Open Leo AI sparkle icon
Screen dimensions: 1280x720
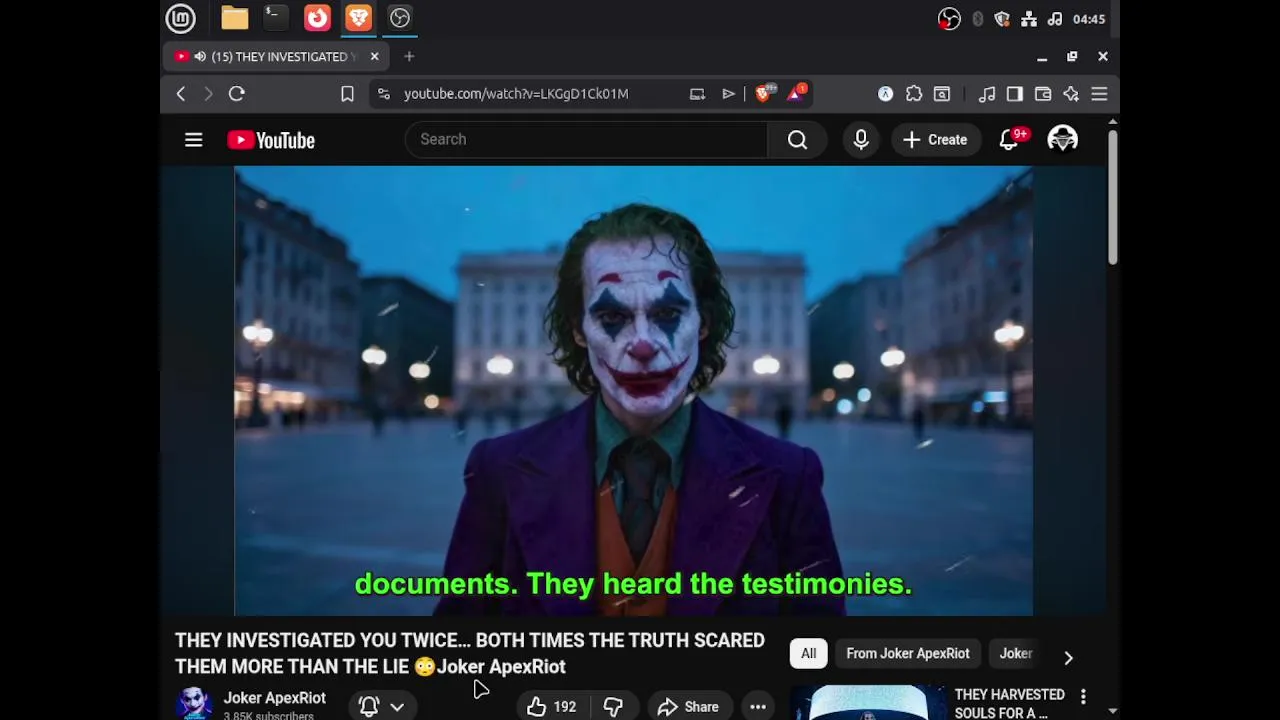[x=1071, y=94]
